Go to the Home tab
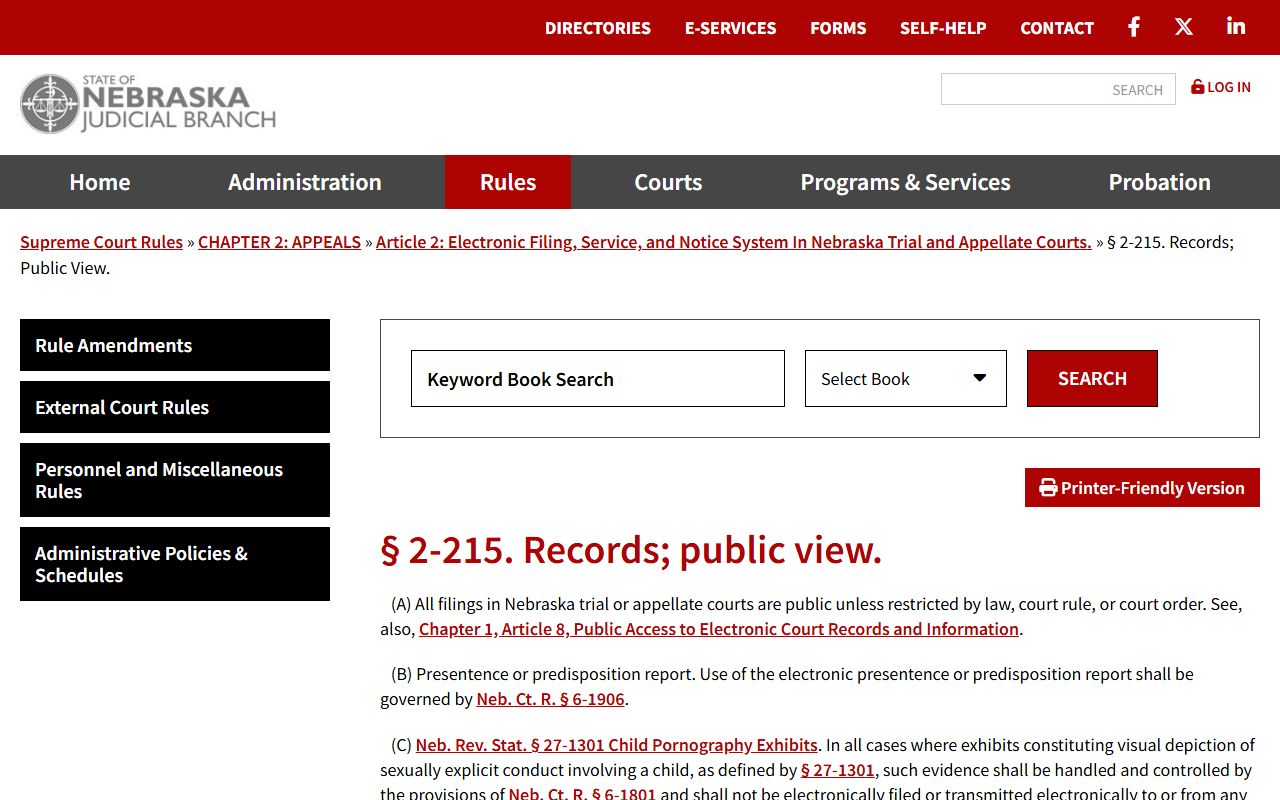Image resolution: width=1280 pixels, height=800 pixels. 100,182
